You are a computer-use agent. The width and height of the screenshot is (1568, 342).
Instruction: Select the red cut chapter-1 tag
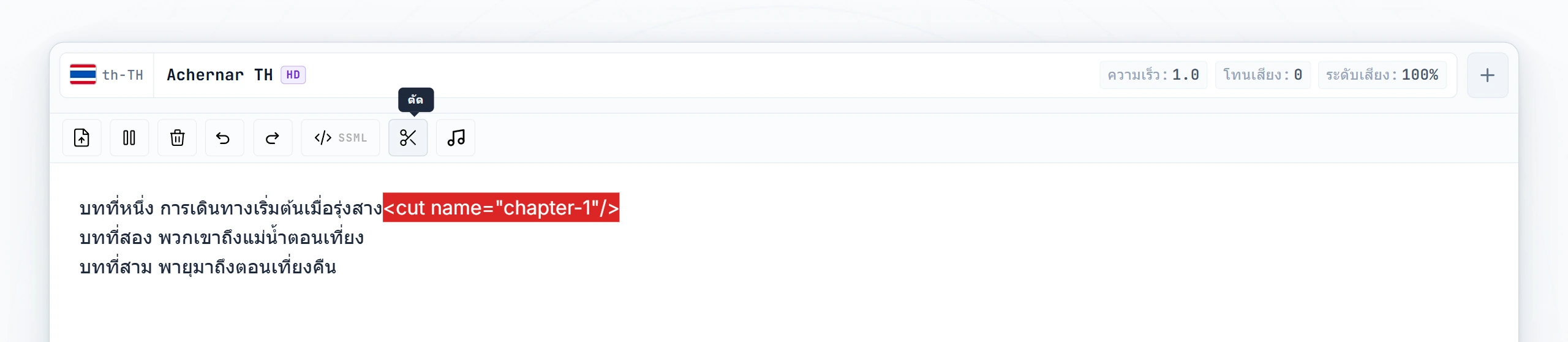[501, 208]
